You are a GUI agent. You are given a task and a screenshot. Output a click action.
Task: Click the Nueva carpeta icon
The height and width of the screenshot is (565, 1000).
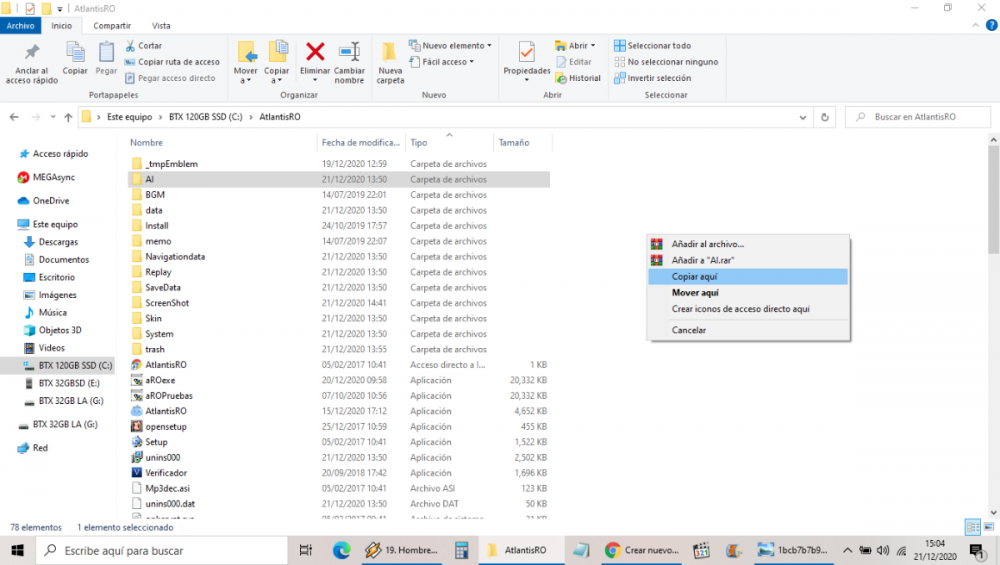390,60
